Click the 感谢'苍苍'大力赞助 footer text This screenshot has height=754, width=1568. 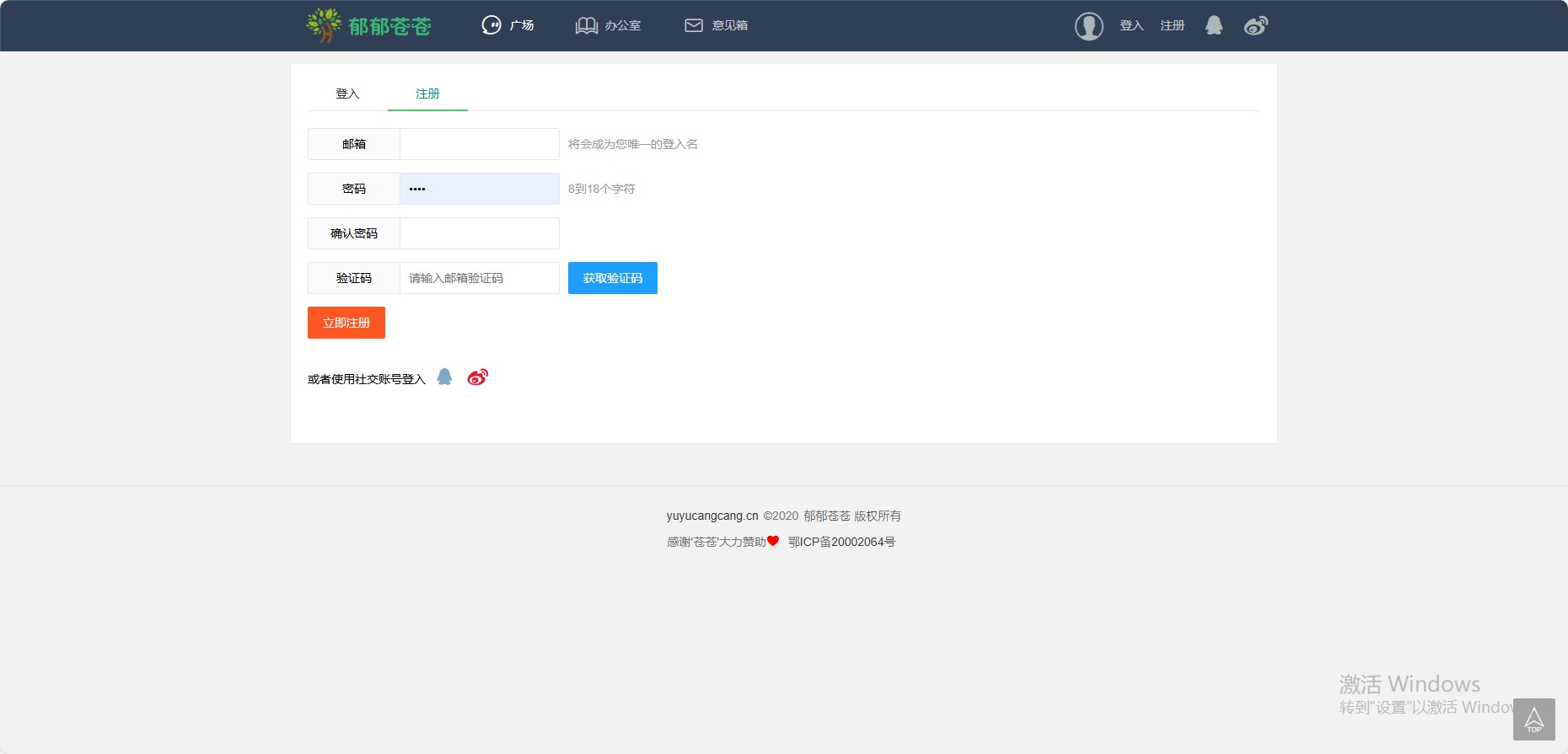click(717, 542)
